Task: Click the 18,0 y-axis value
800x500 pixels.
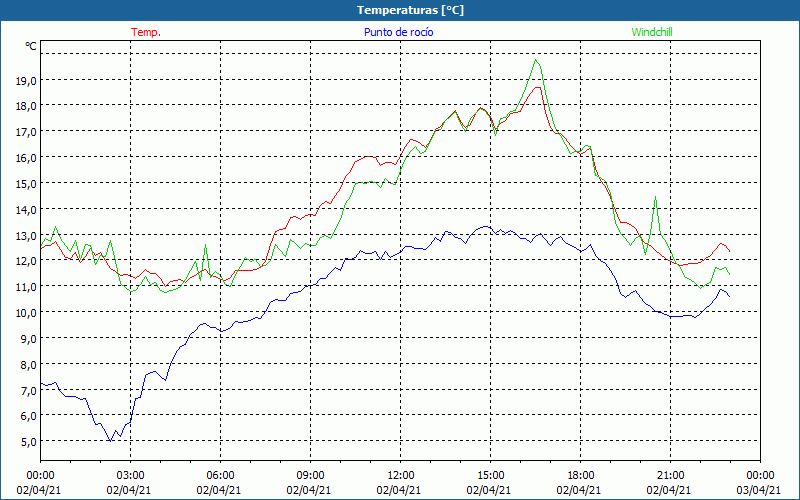Action: click(x=26, y=106)
